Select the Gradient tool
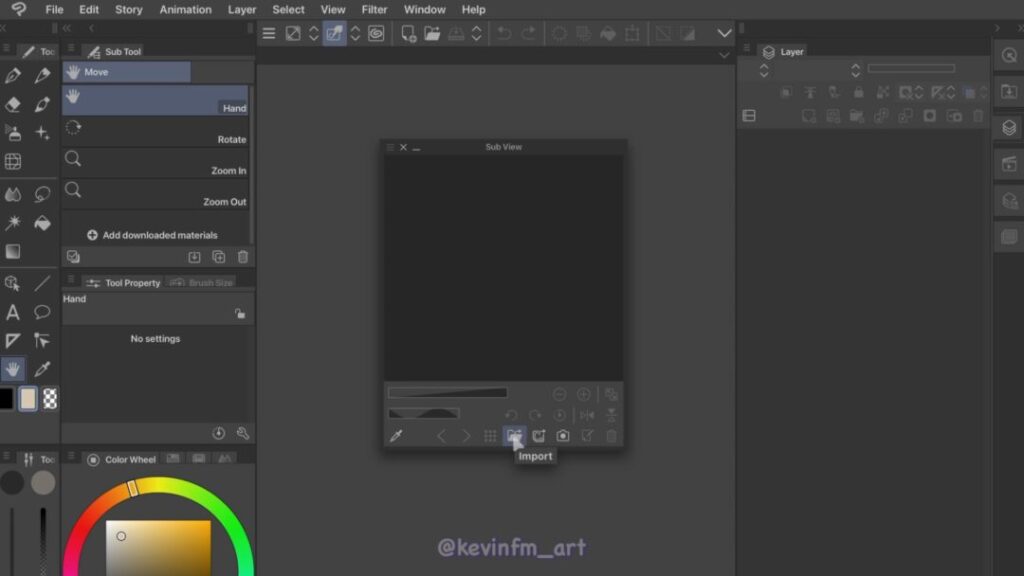 pos(13,252)
